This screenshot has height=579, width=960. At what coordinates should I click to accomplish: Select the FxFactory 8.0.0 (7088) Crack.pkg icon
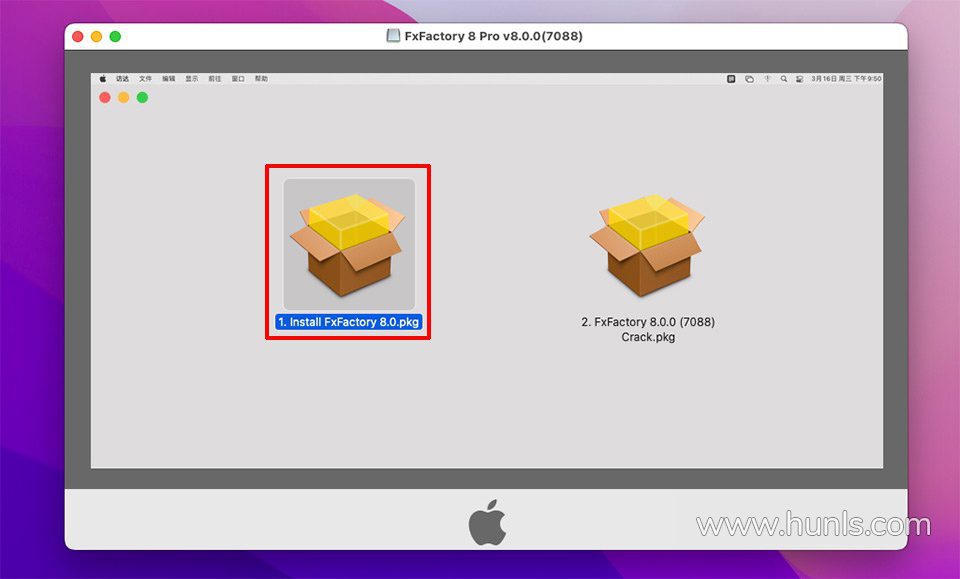coord(647,245)
